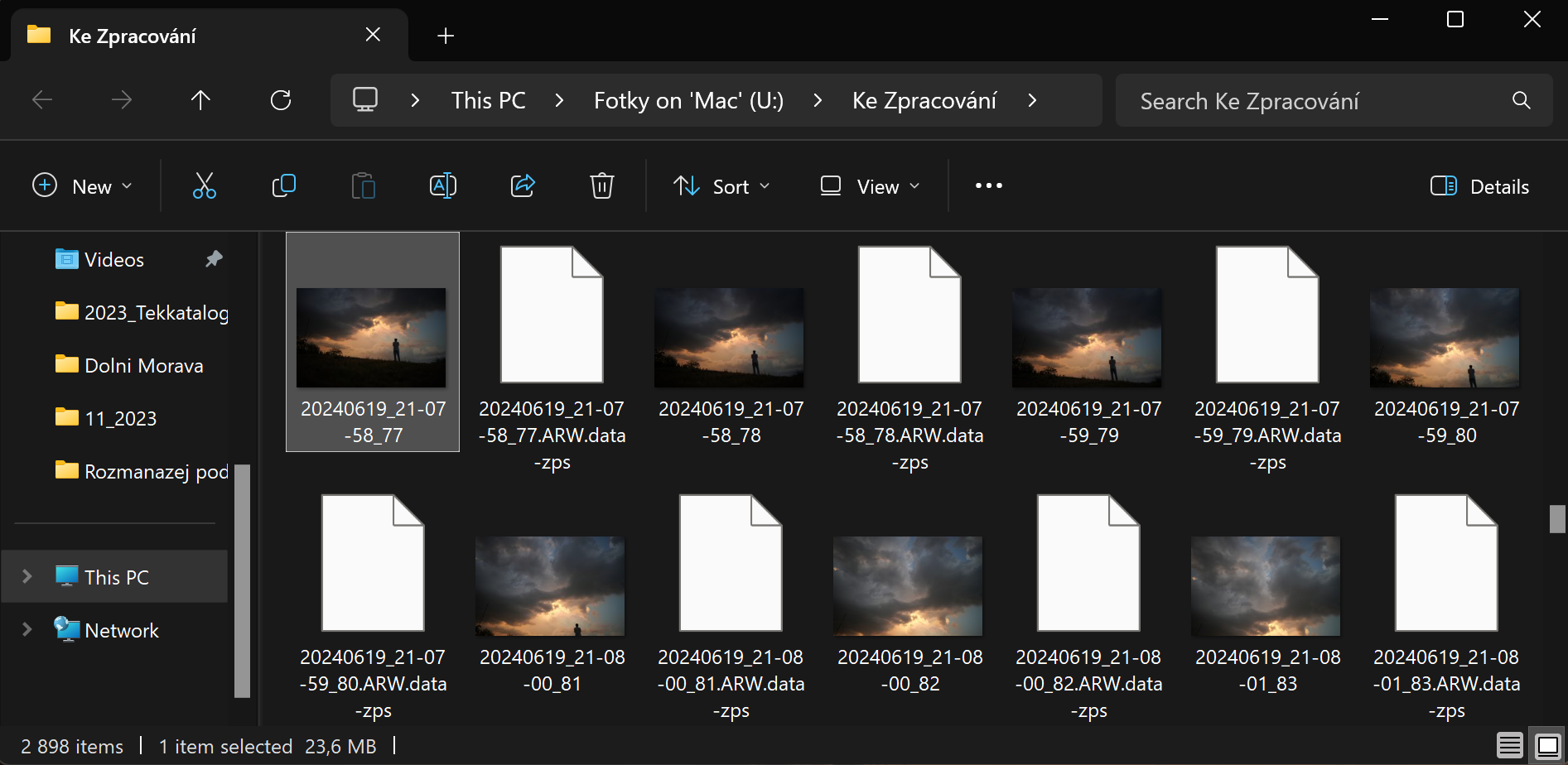Open the See more ellipsis menu
Viewport: 1568px width, 765px height.
click(x=988, y=185)
